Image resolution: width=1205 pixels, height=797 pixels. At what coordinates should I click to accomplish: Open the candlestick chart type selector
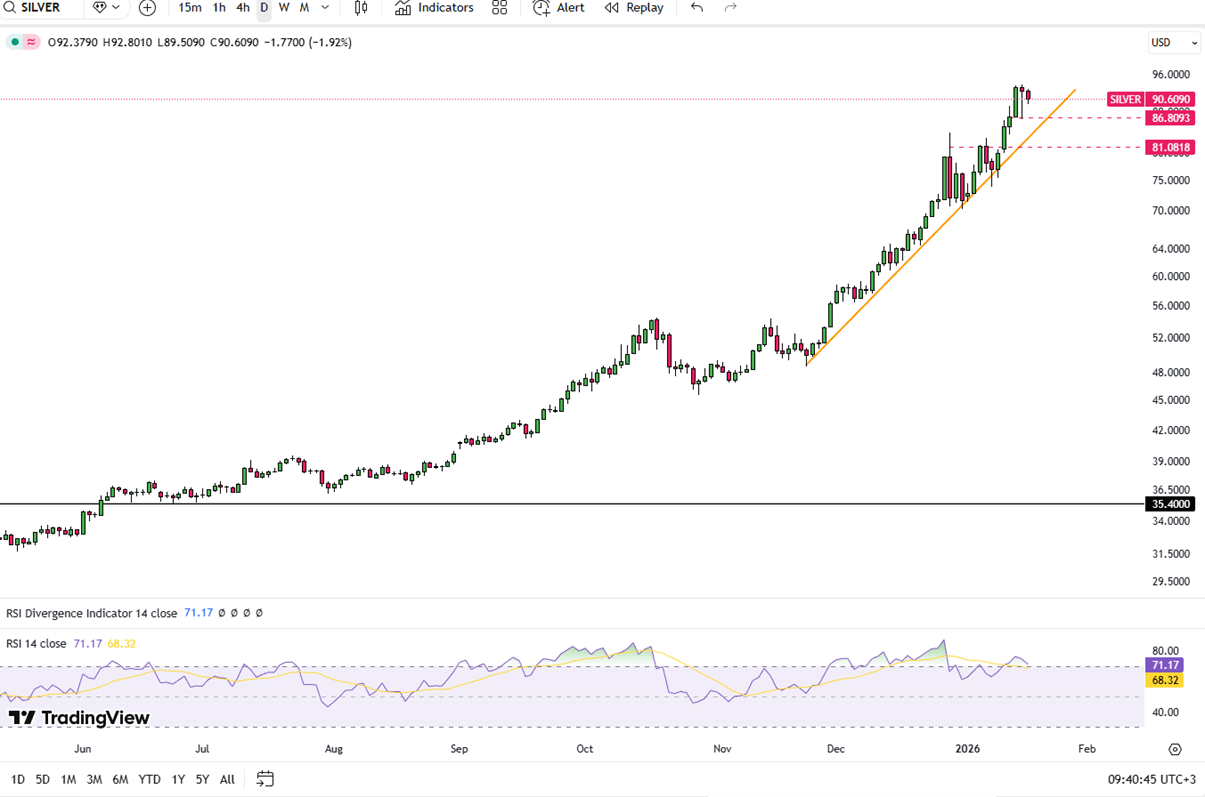coord(361,8)
